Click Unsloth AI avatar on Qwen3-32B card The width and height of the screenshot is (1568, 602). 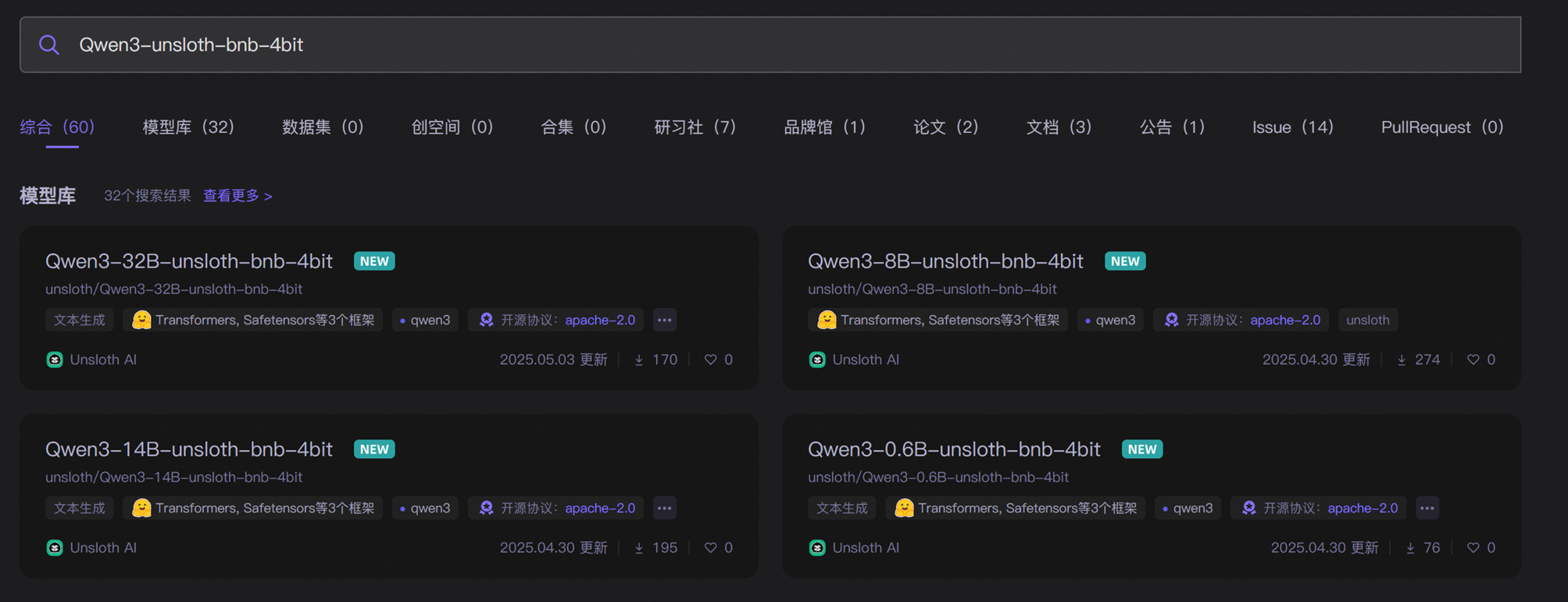[x=55, y=360]
